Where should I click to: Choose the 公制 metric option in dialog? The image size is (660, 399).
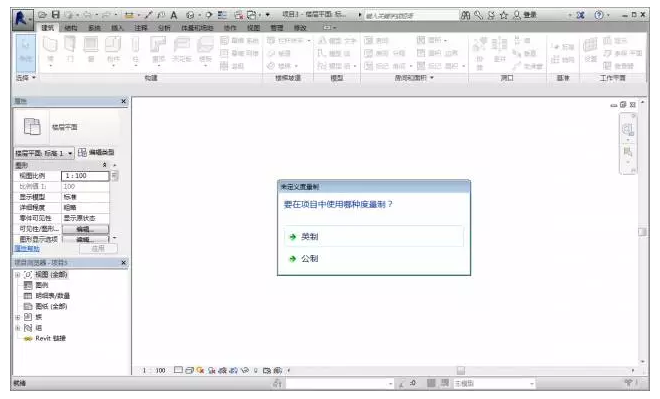[374, 258]
